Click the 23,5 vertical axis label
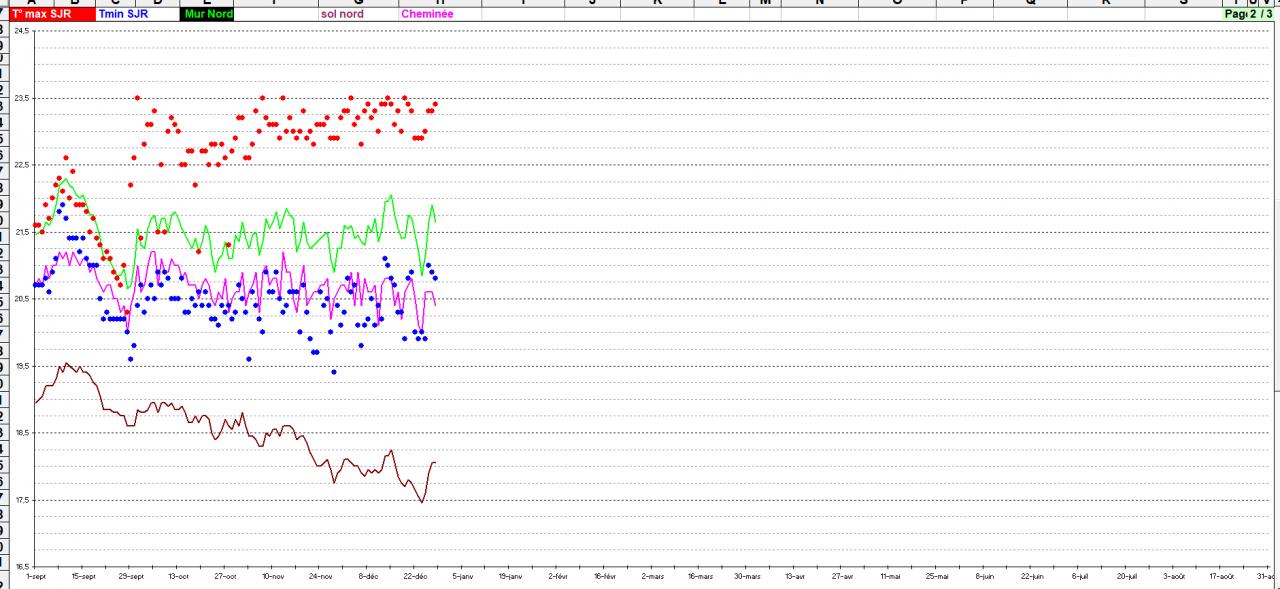The height and width of the screenshot is (589, 1280). (x=24, y=98)
